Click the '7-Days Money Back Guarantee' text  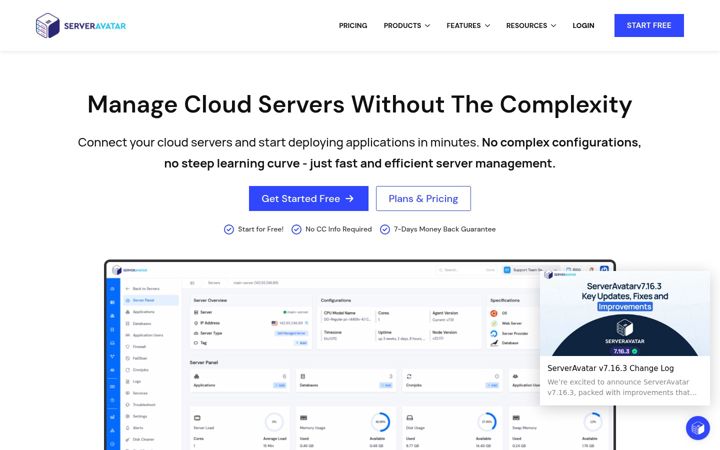tap(444, 229)
